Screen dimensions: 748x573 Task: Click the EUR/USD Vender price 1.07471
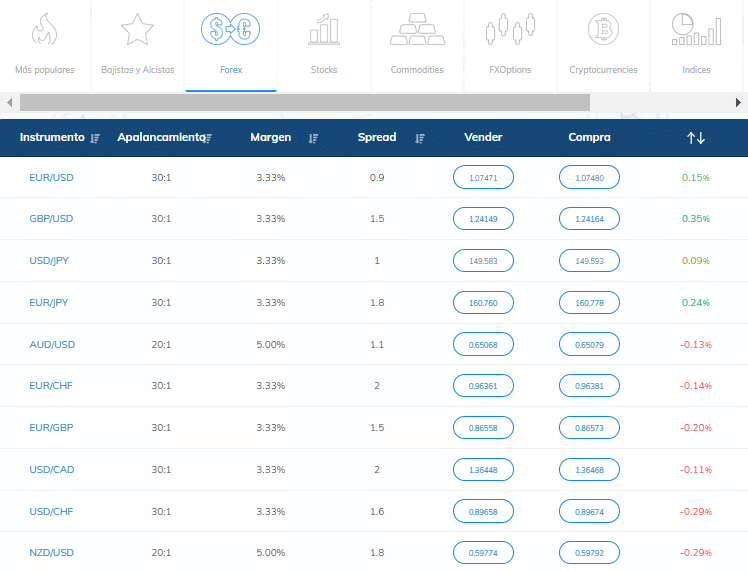tap(483, 177)
